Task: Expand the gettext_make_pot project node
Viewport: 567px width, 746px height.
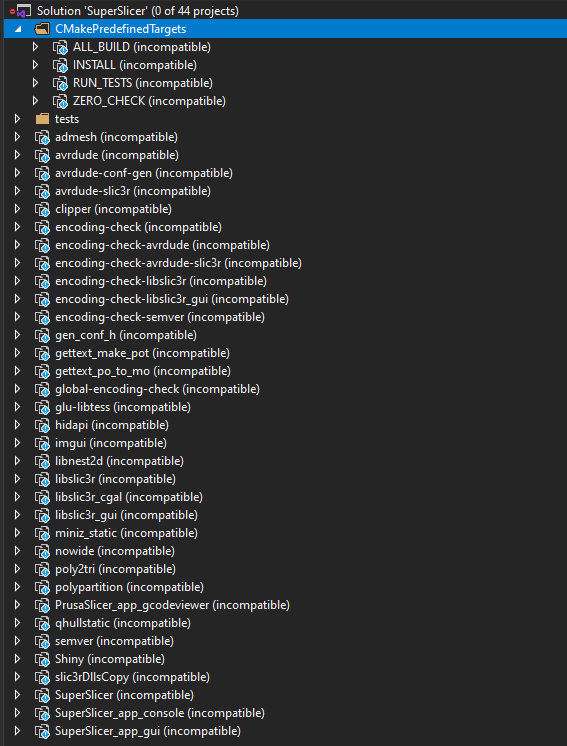Action: pos(17,353)
